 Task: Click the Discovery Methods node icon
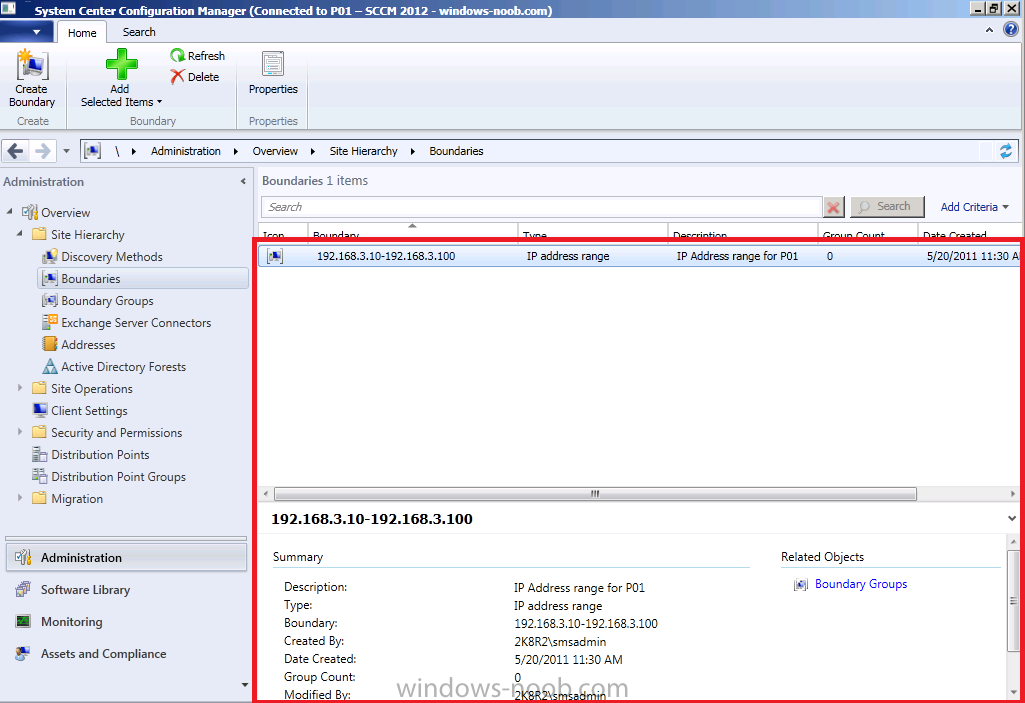point(50,256)
